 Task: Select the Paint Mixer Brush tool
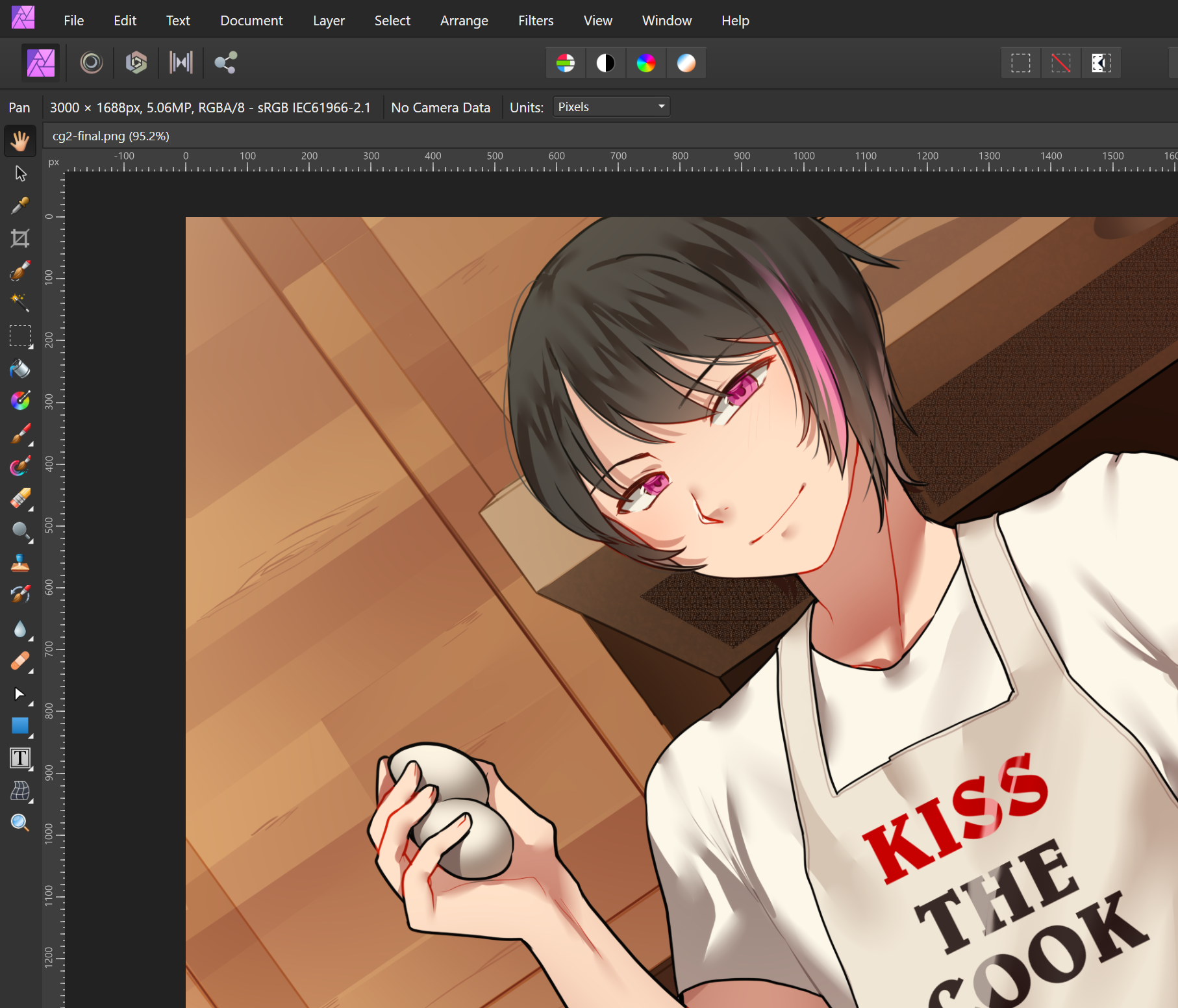coord(20,466)
